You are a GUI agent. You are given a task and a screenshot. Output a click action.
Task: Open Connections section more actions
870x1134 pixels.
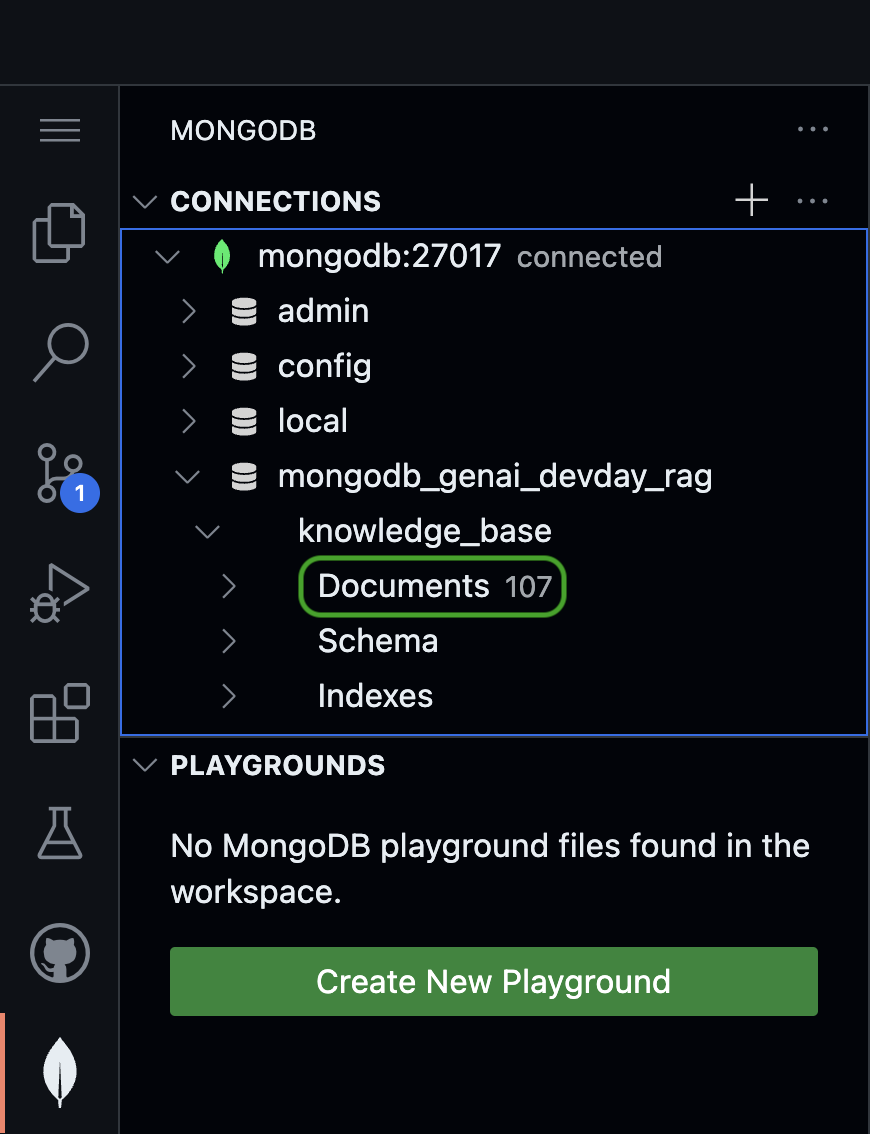pos(813,200)
